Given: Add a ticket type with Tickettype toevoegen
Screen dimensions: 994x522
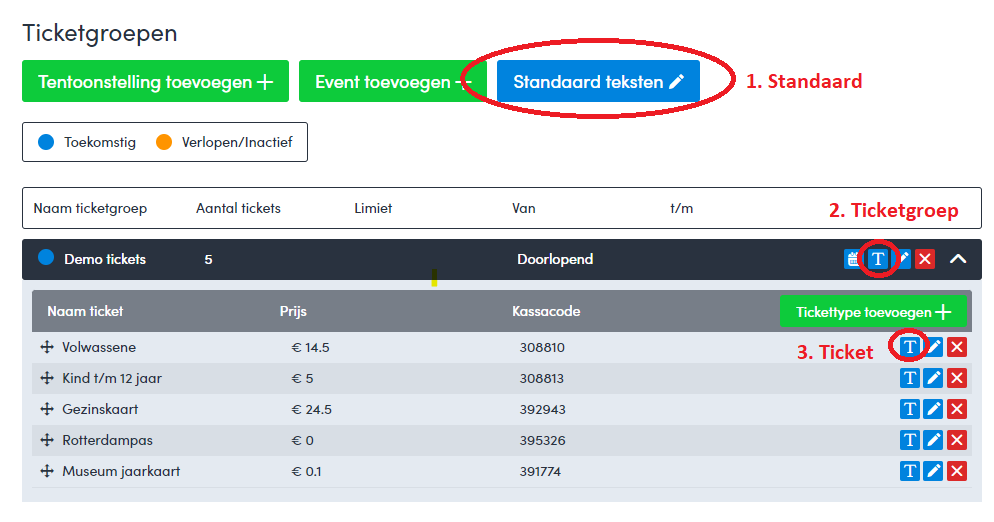Looking at the screenshot, I should coord(872,311).
